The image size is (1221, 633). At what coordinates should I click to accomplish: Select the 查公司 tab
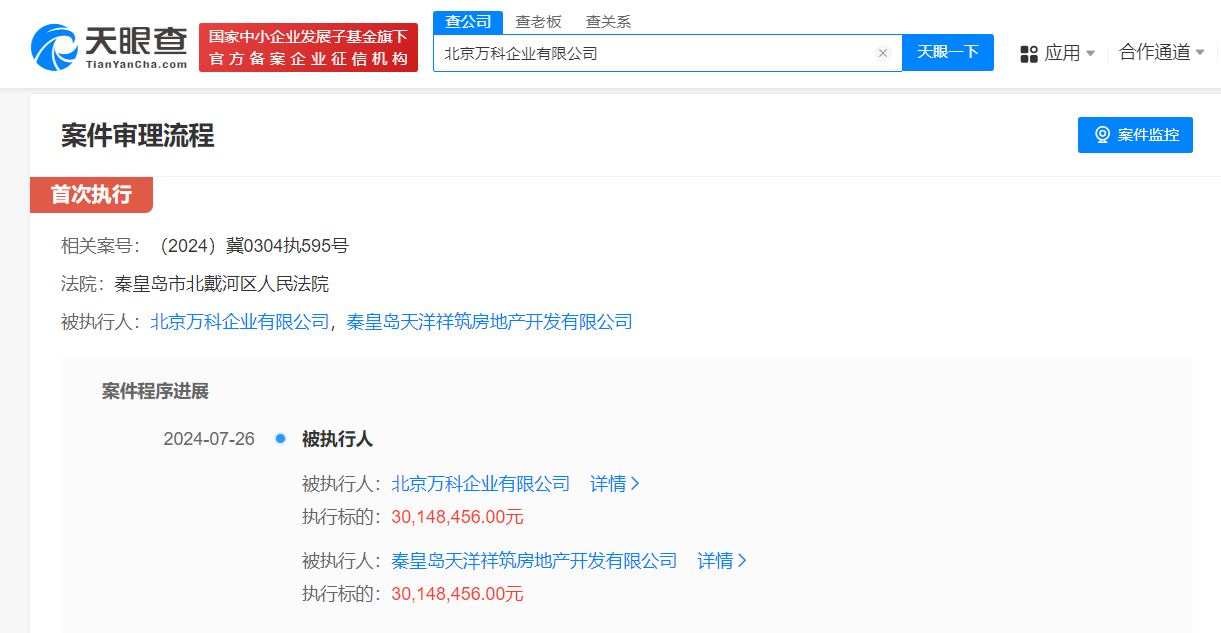467,20
